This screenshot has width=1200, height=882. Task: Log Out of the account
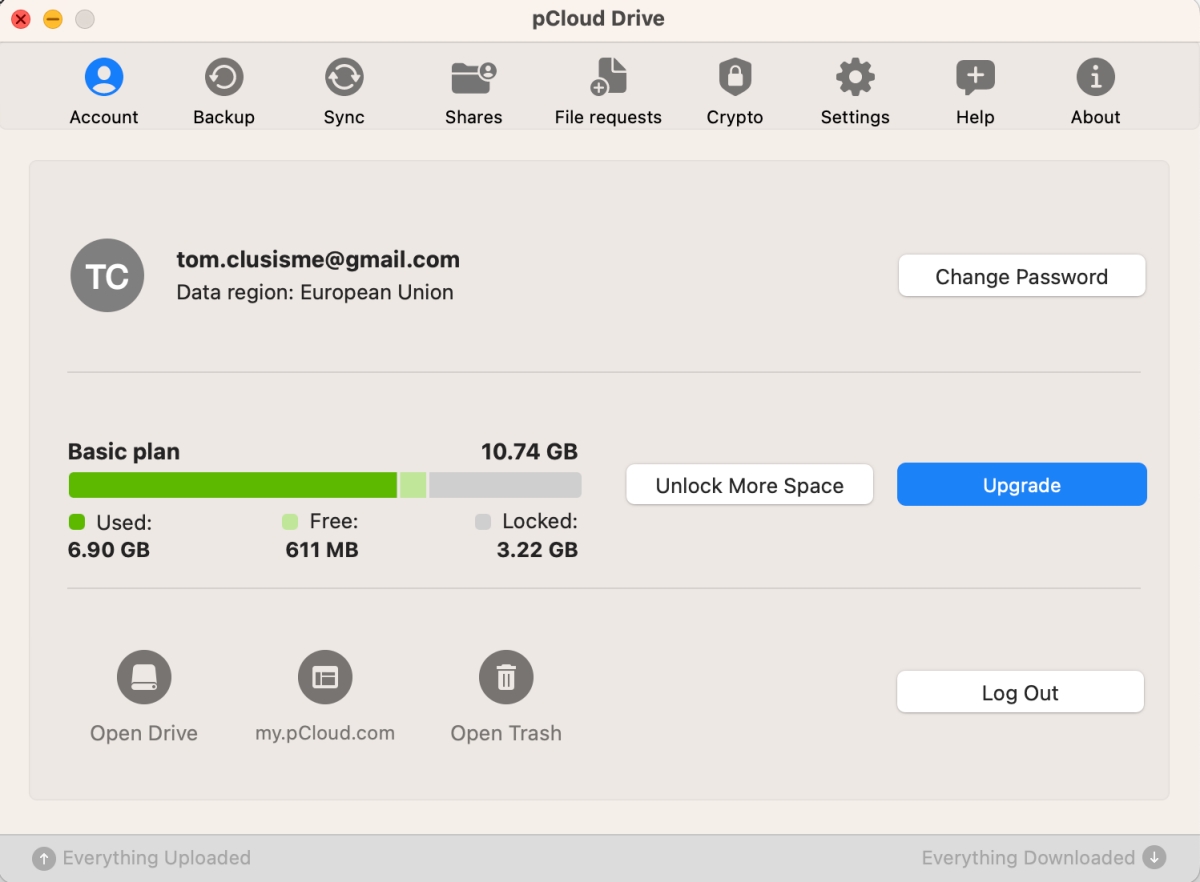tap(1020, 693)
